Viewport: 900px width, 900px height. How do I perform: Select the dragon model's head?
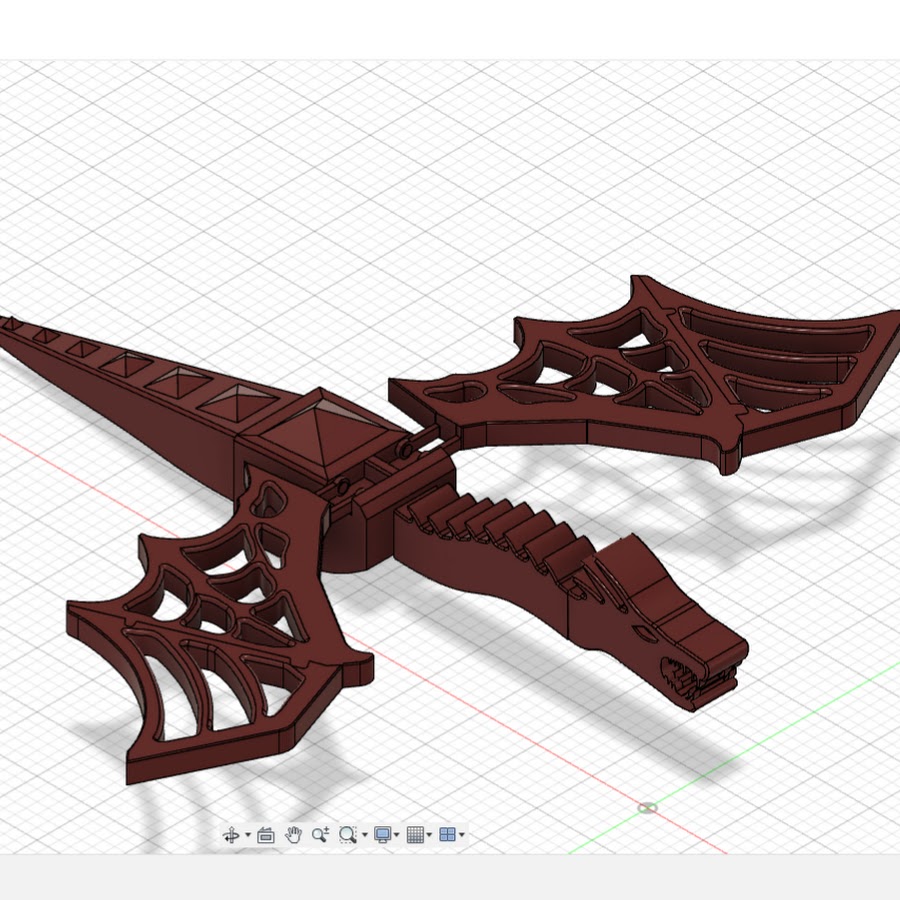658,622
